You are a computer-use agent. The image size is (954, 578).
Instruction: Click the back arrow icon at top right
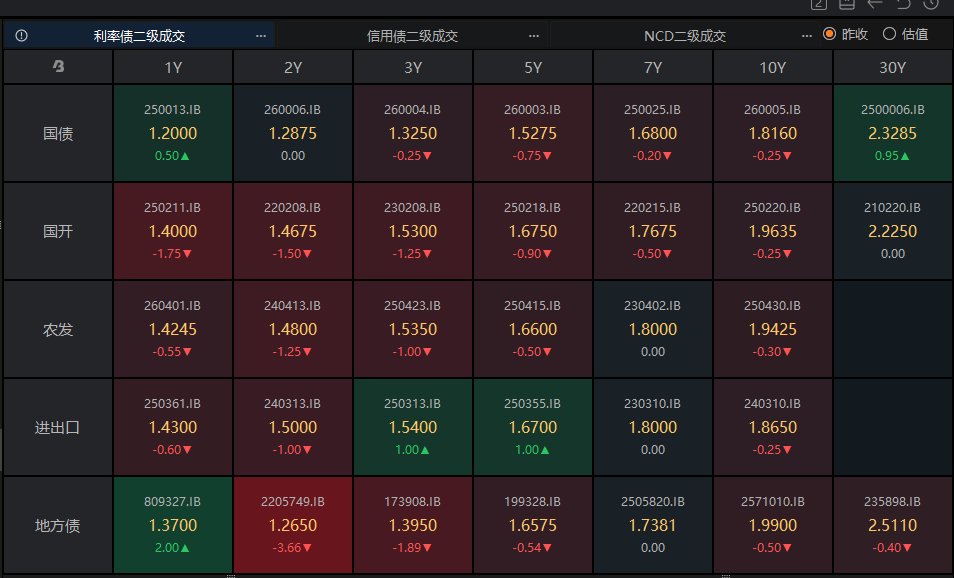click(x=875, y=4)
